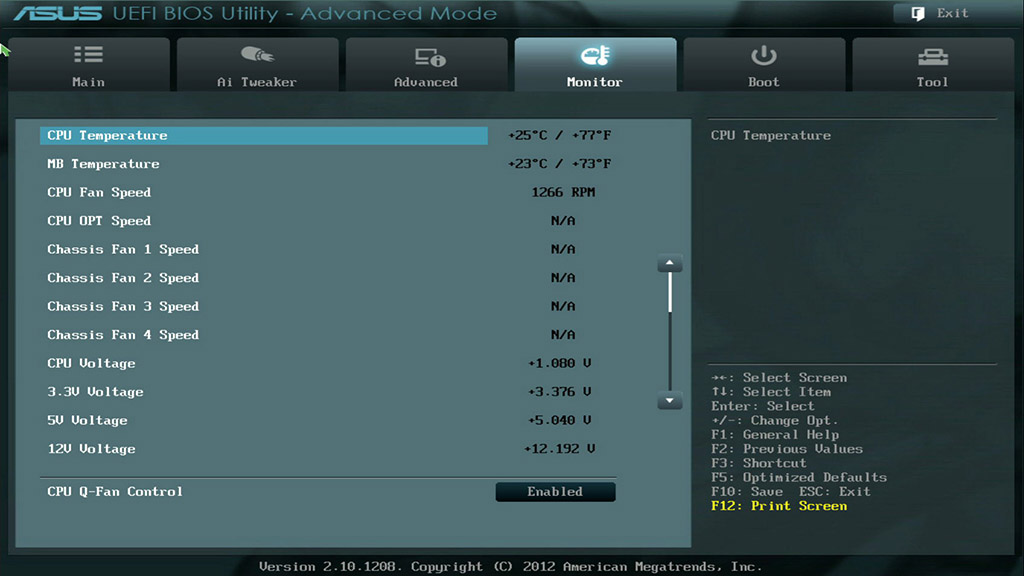The image size is (1024, 576).
Task: Click the F1: General Help hint
Action: 775,435
